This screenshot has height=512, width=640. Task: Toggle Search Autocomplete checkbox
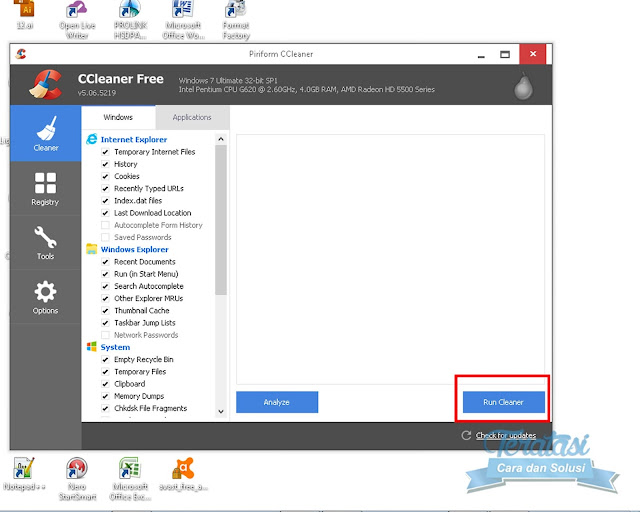click(105, 286)
